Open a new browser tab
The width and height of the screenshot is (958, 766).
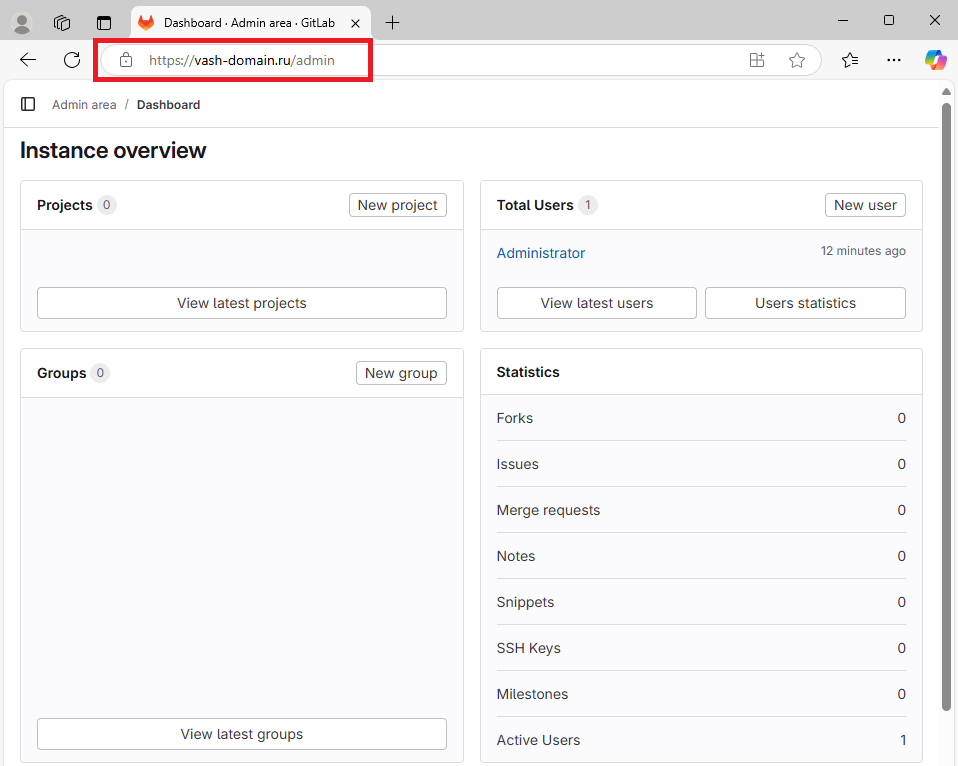[x=392, y=23]
